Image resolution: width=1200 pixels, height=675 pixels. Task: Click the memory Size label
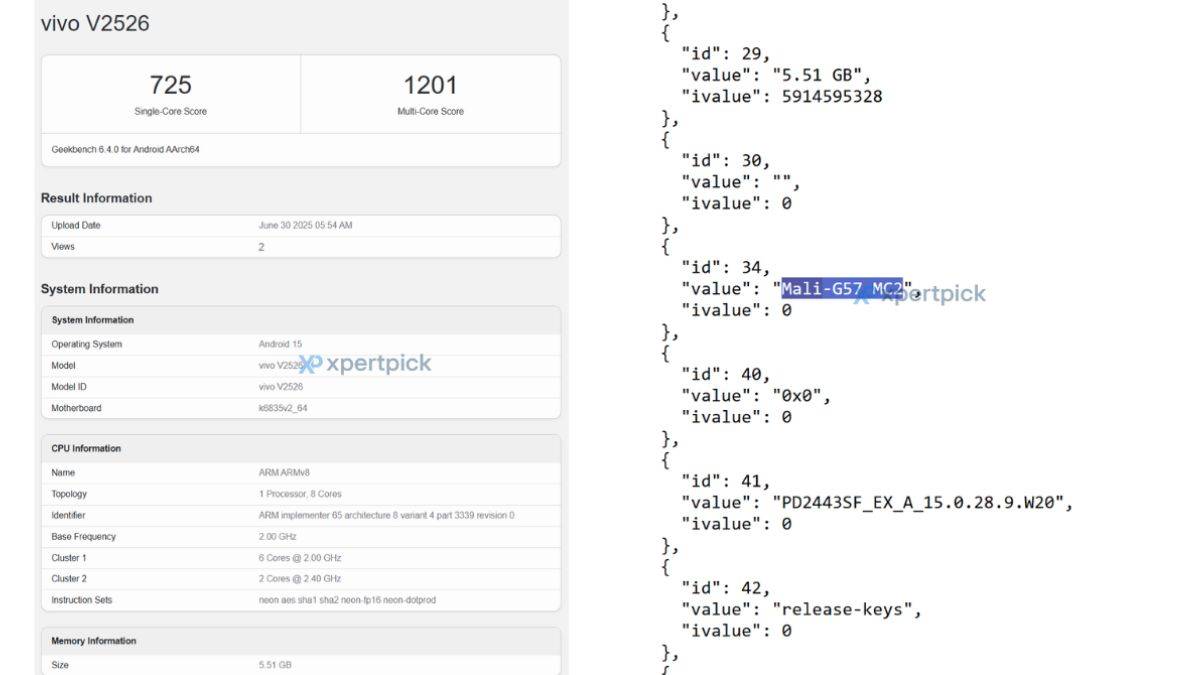[x=60, y=664]
